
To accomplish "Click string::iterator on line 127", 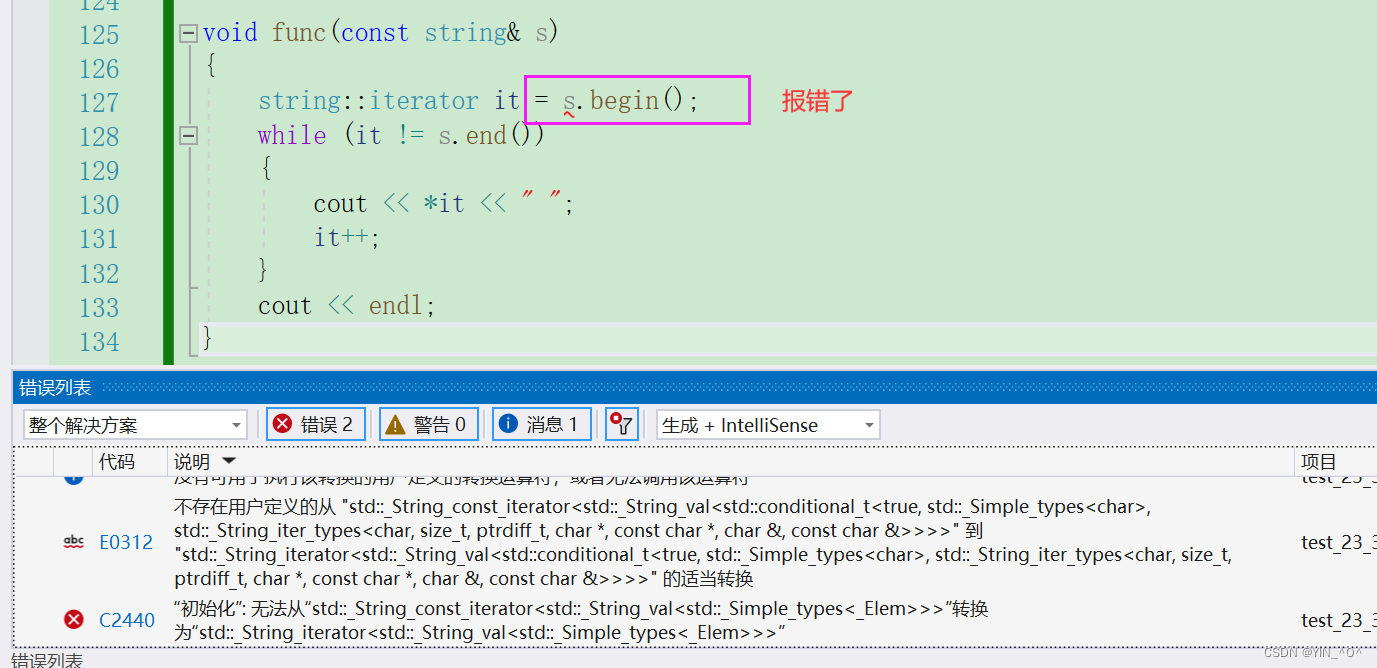I will point(368,101).
